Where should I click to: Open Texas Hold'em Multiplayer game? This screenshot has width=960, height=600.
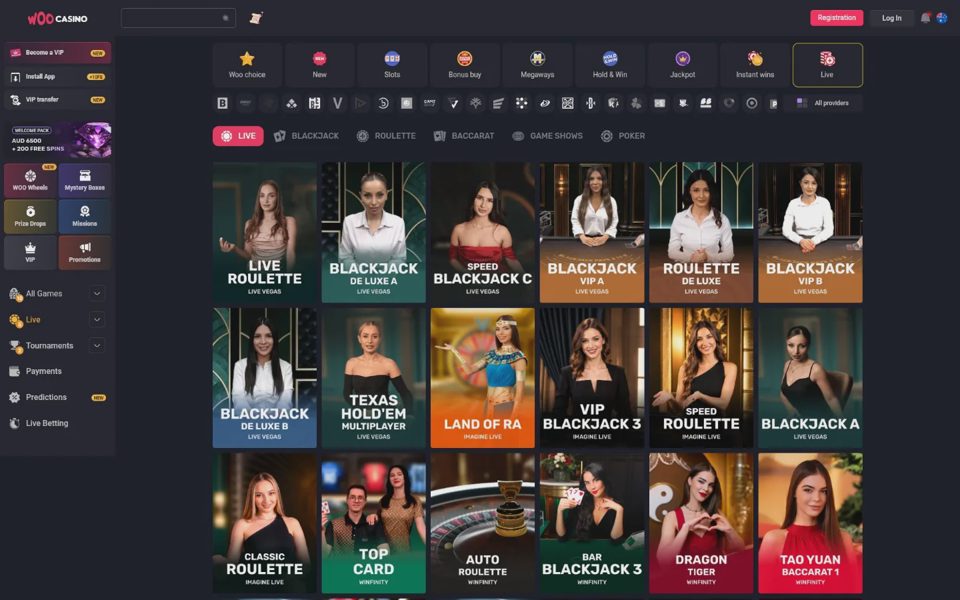pyautogui.click(x=373, y=378)
